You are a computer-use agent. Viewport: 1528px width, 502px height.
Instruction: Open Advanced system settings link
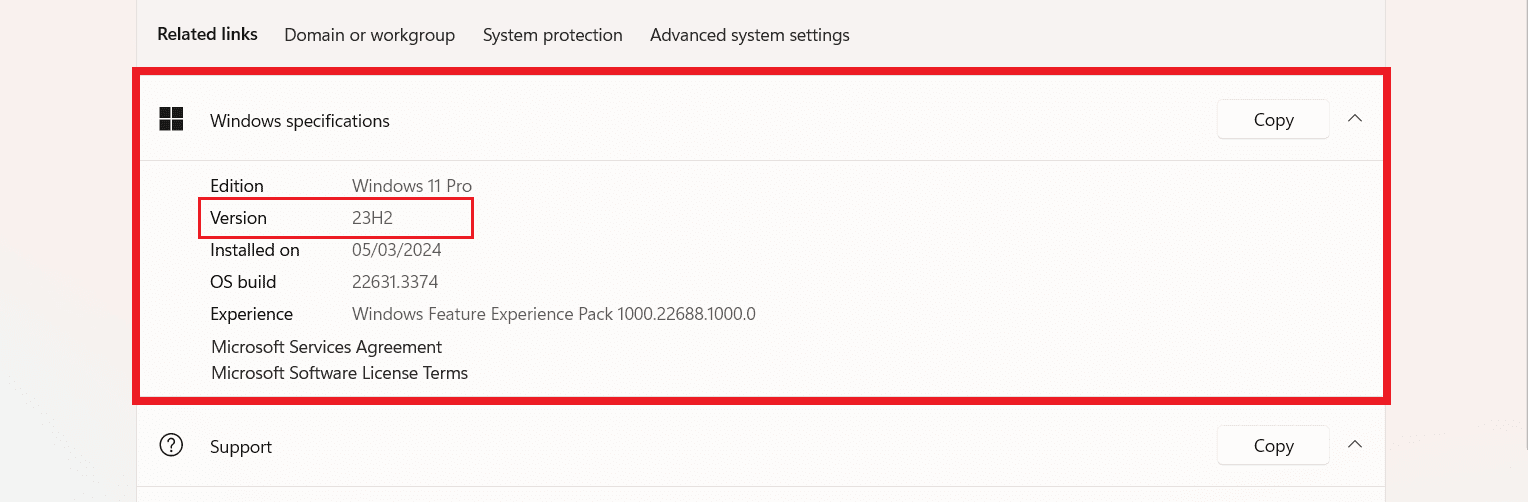pyautogui.click(x=749, y=35)
